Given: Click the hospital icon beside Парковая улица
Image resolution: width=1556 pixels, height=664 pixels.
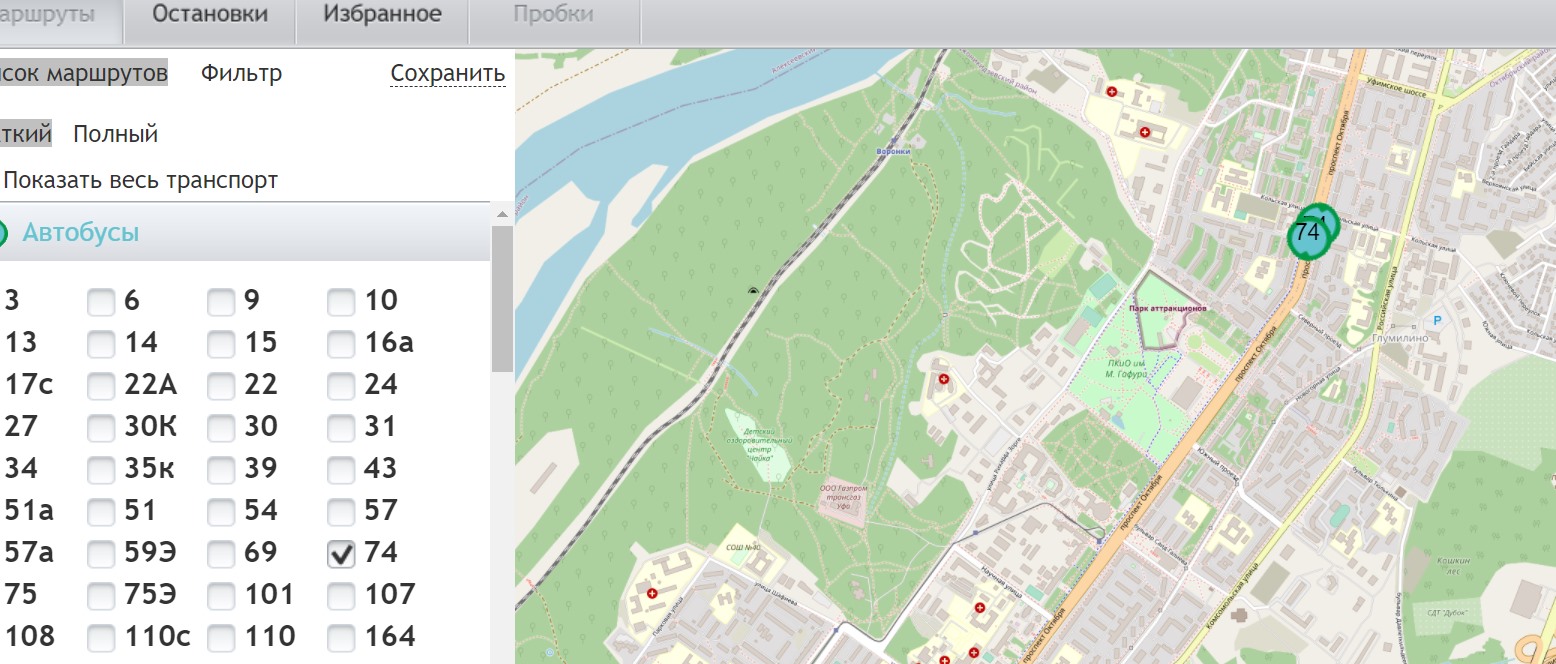Looking at the screenshot, I should tap(653, 593).
